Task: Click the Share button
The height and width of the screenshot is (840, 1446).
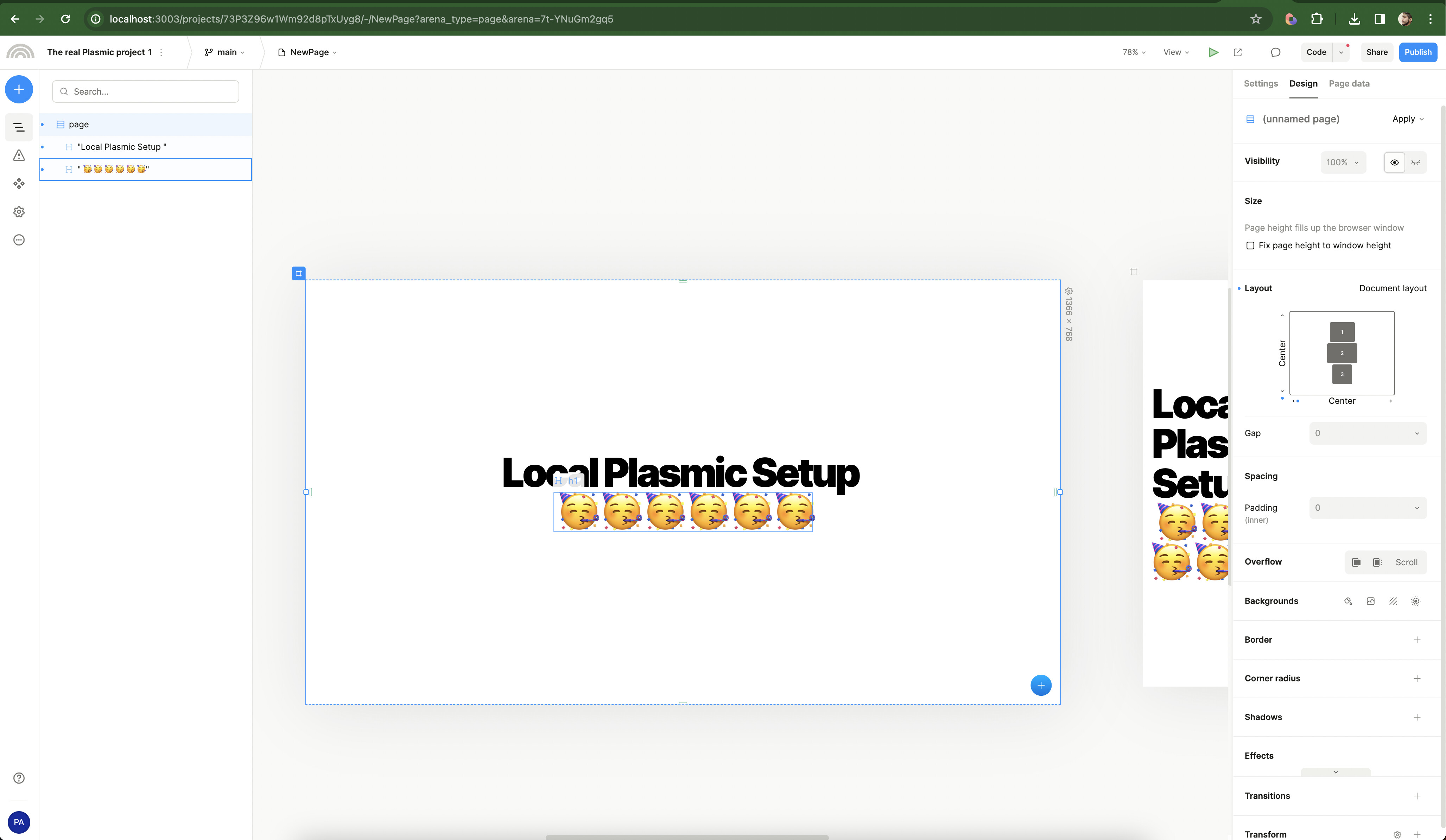Action: [1377, 52]
